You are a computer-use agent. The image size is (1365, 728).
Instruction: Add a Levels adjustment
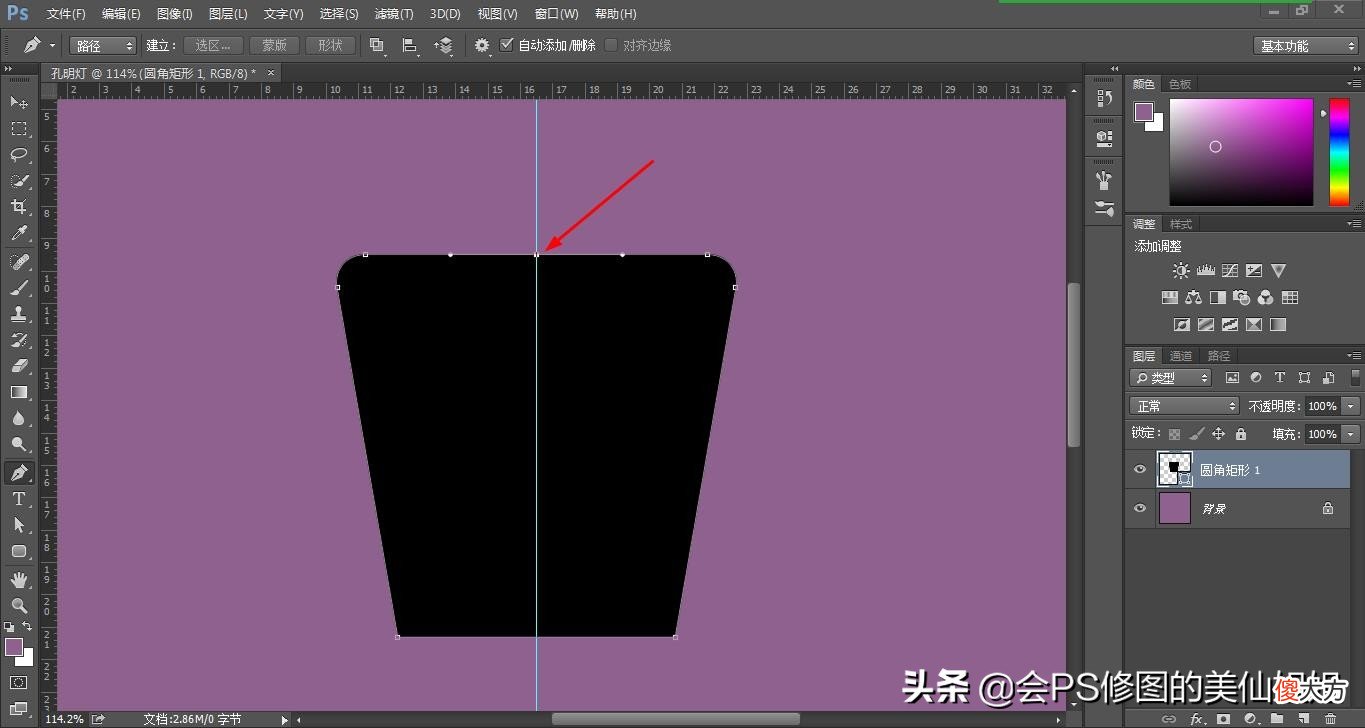1205,271
